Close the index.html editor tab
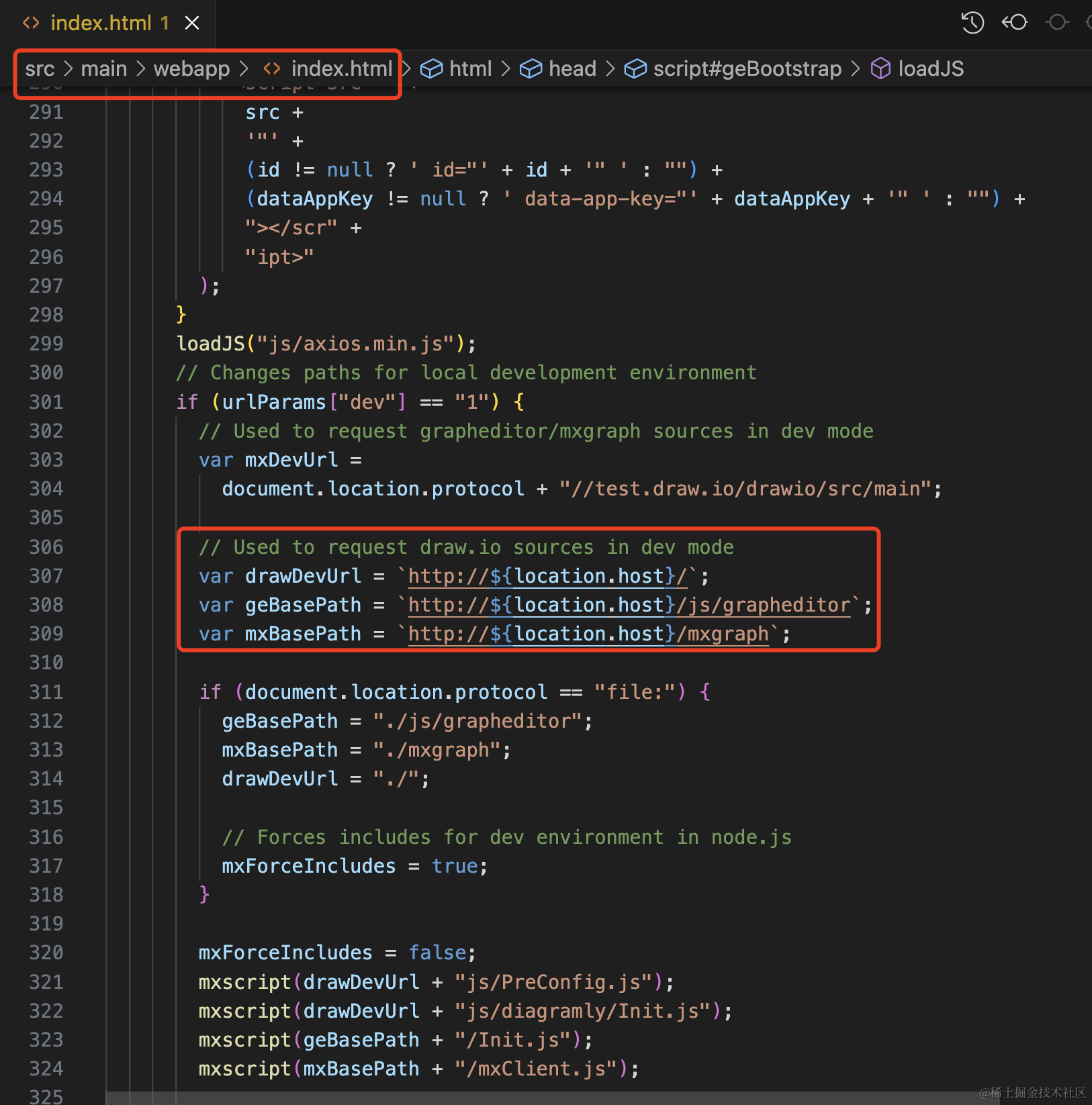 click(192, 23)
